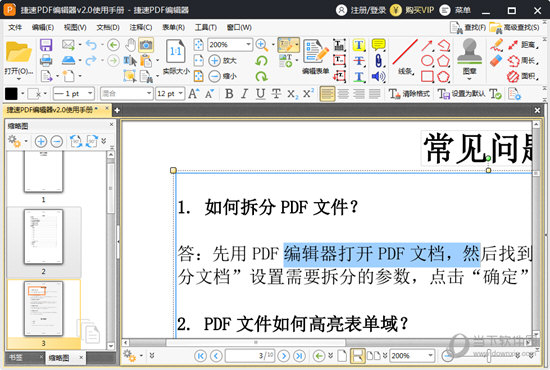Click the page number input field
The width and height of the screenshot is (550, 370).
point(250,356)
